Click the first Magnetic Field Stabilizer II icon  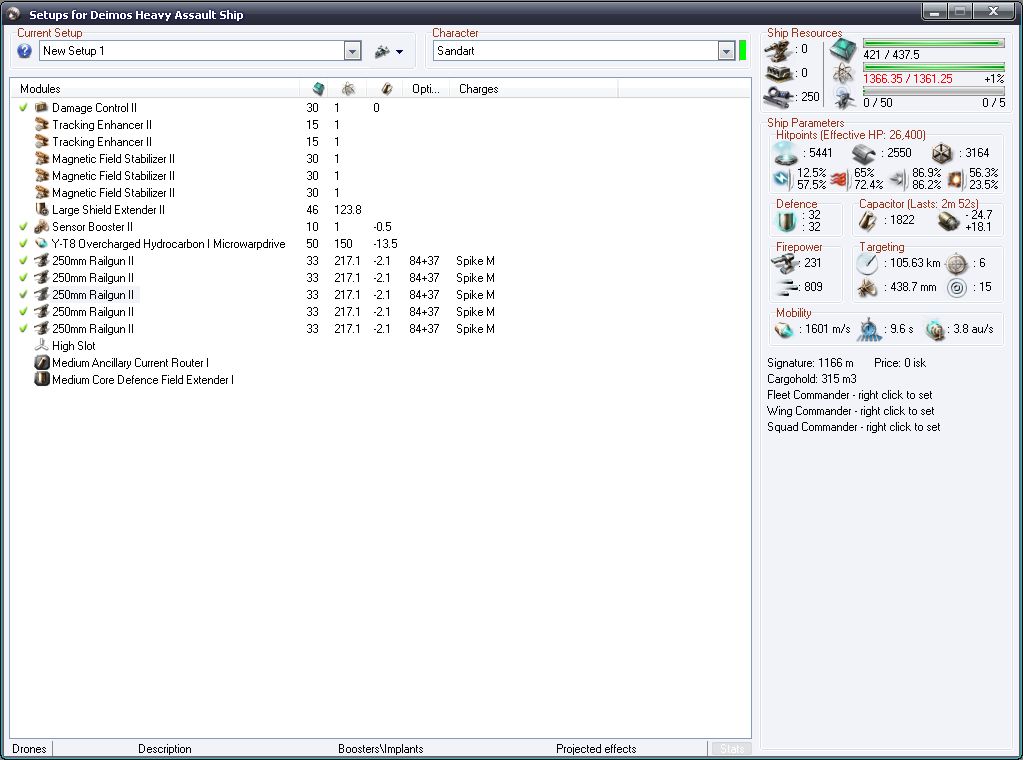pos(42,159)
